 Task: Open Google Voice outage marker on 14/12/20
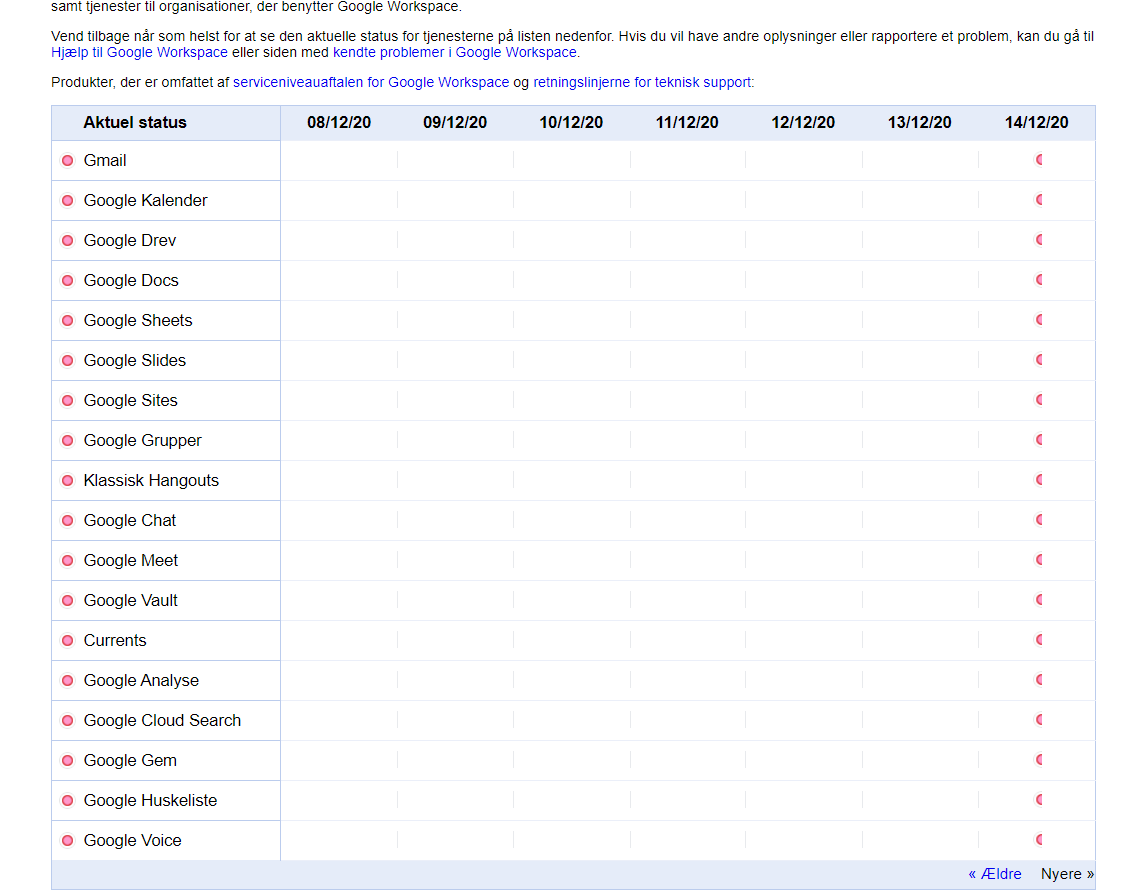click(1039, 840)
